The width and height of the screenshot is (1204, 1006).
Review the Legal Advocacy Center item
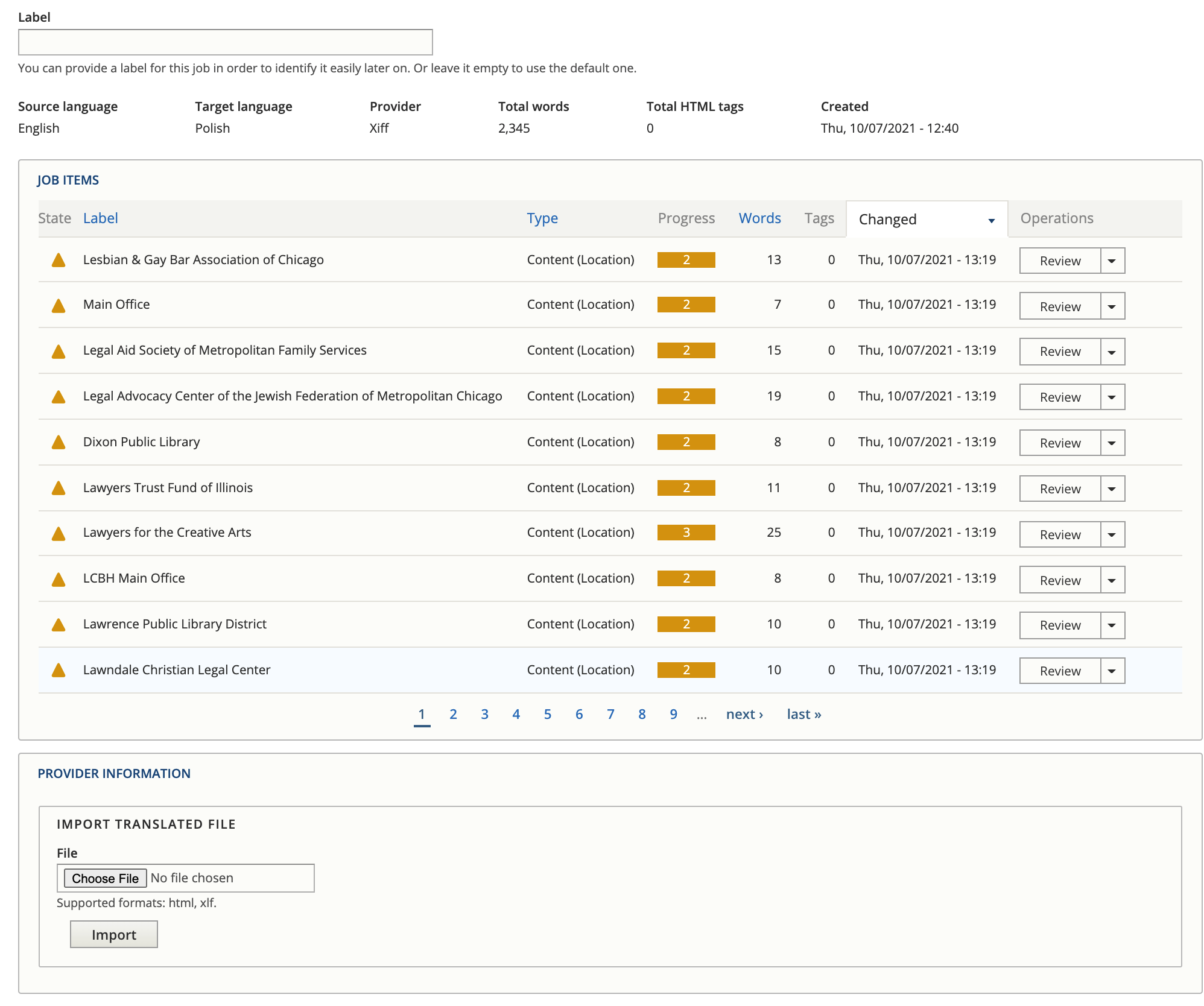1060,397
